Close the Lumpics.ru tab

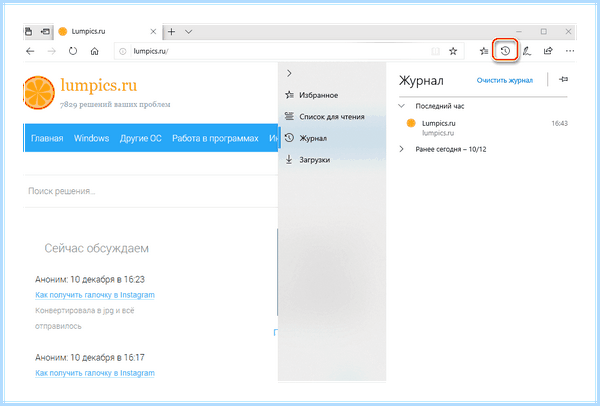click(x=153, y=31)
